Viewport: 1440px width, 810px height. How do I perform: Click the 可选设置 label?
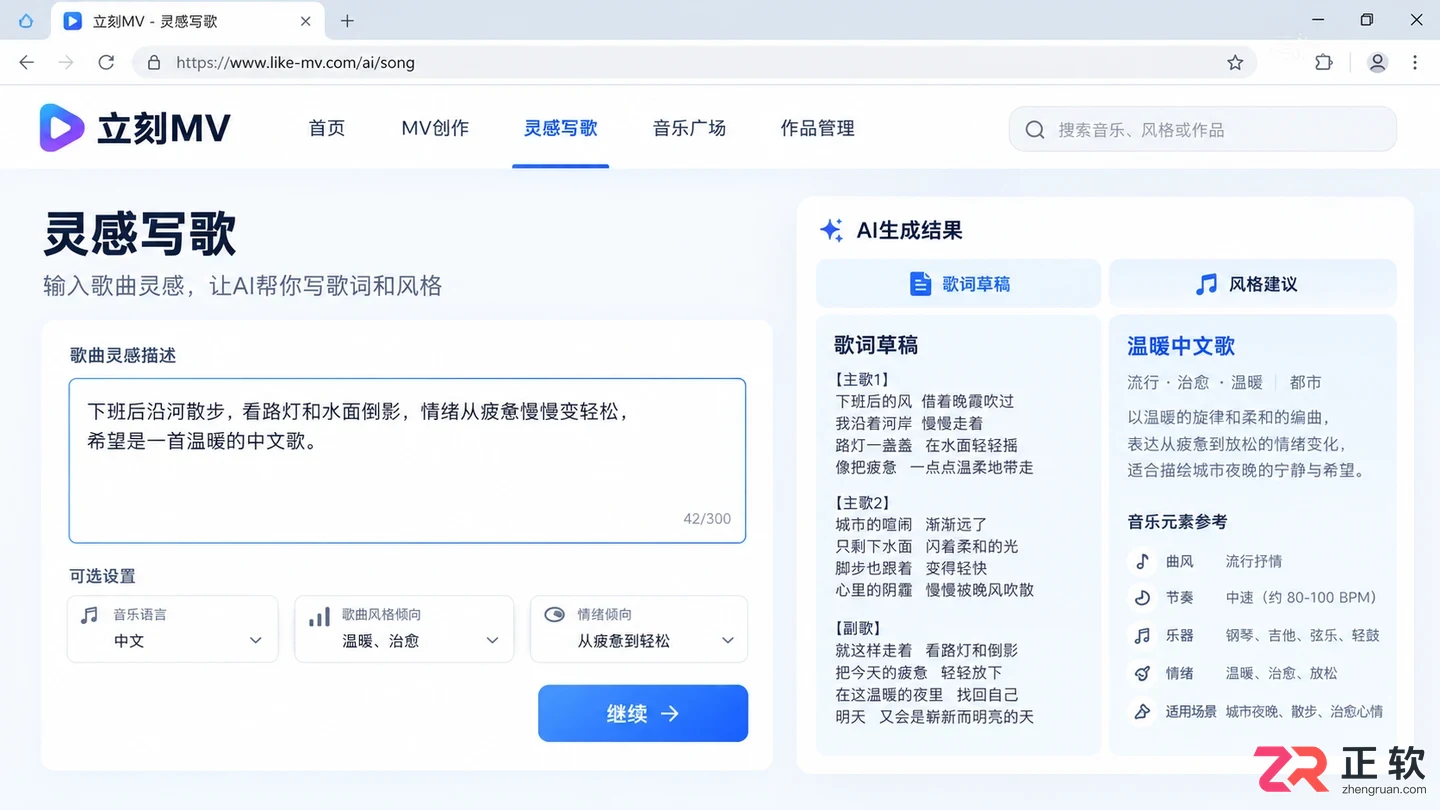click(x=102, y=576)
